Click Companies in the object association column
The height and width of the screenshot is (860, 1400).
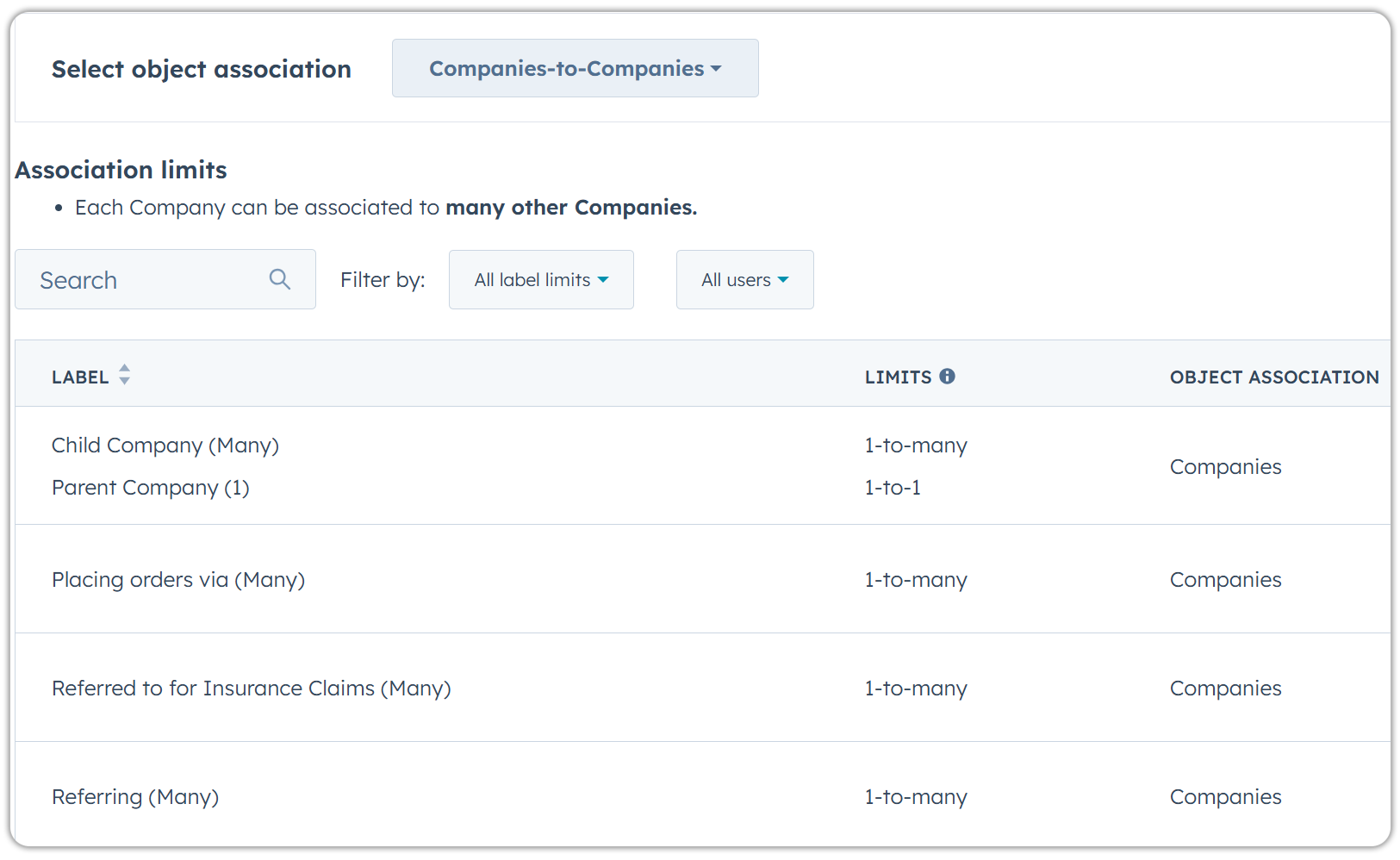tap(1224, 466)
